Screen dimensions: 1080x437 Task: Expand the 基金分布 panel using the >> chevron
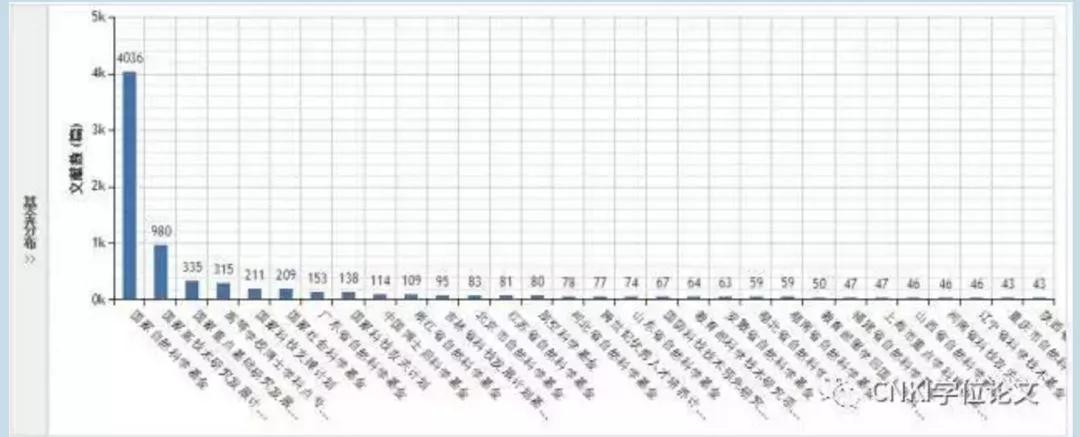29,257
